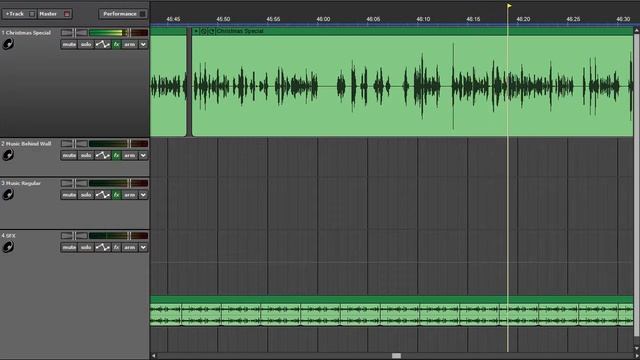Toggle automation on Music Regular track
640x360 pixels.
pos(102,195)
